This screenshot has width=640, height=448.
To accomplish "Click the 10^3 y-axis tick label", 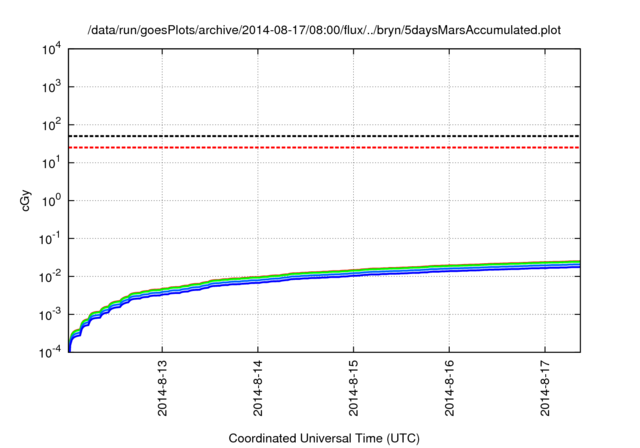I will (52, 87).
